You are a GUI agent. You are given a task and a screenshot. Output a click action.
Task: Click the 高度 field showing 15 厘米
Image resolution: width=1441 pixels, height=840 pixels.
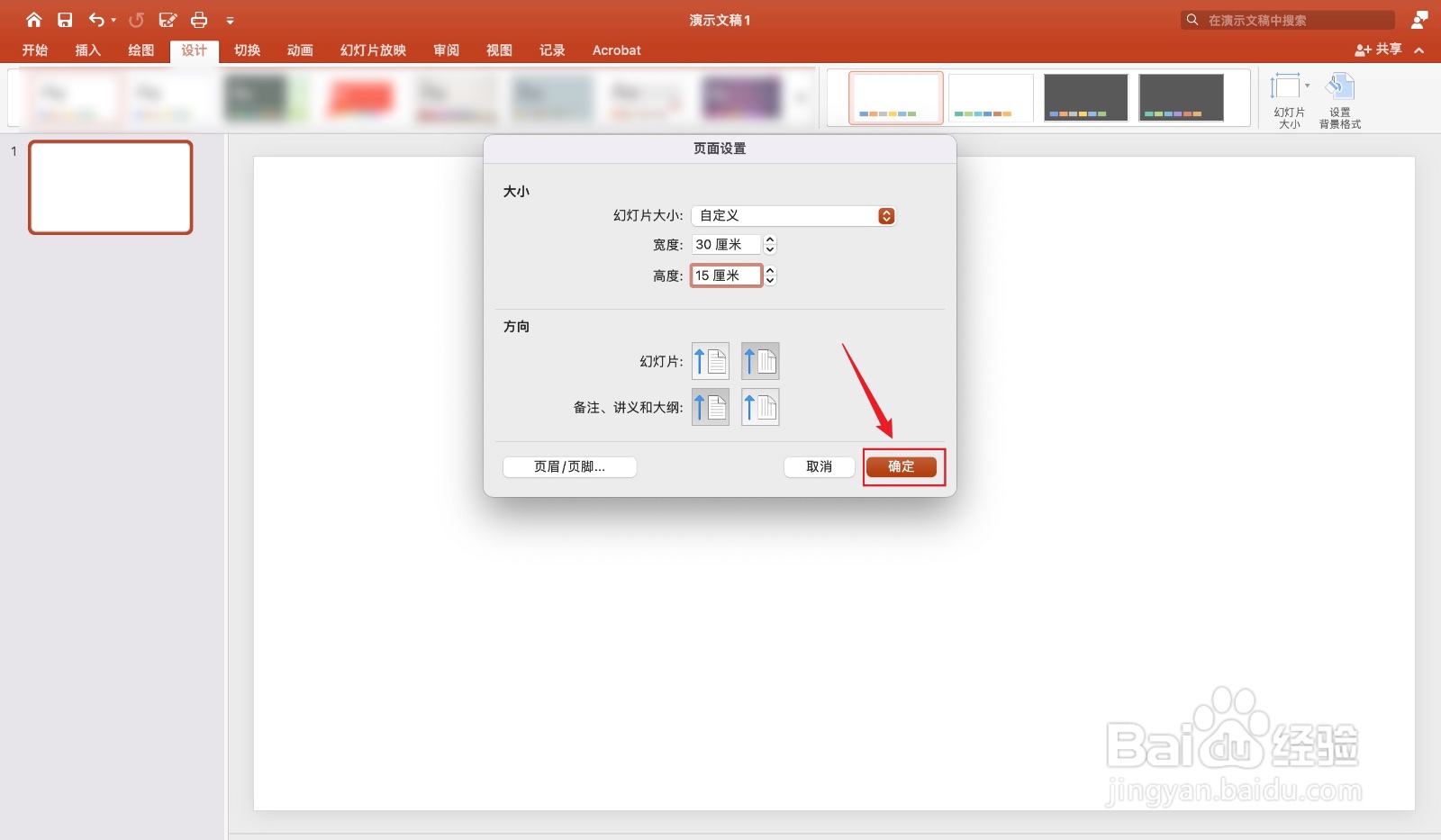[727, 275]
